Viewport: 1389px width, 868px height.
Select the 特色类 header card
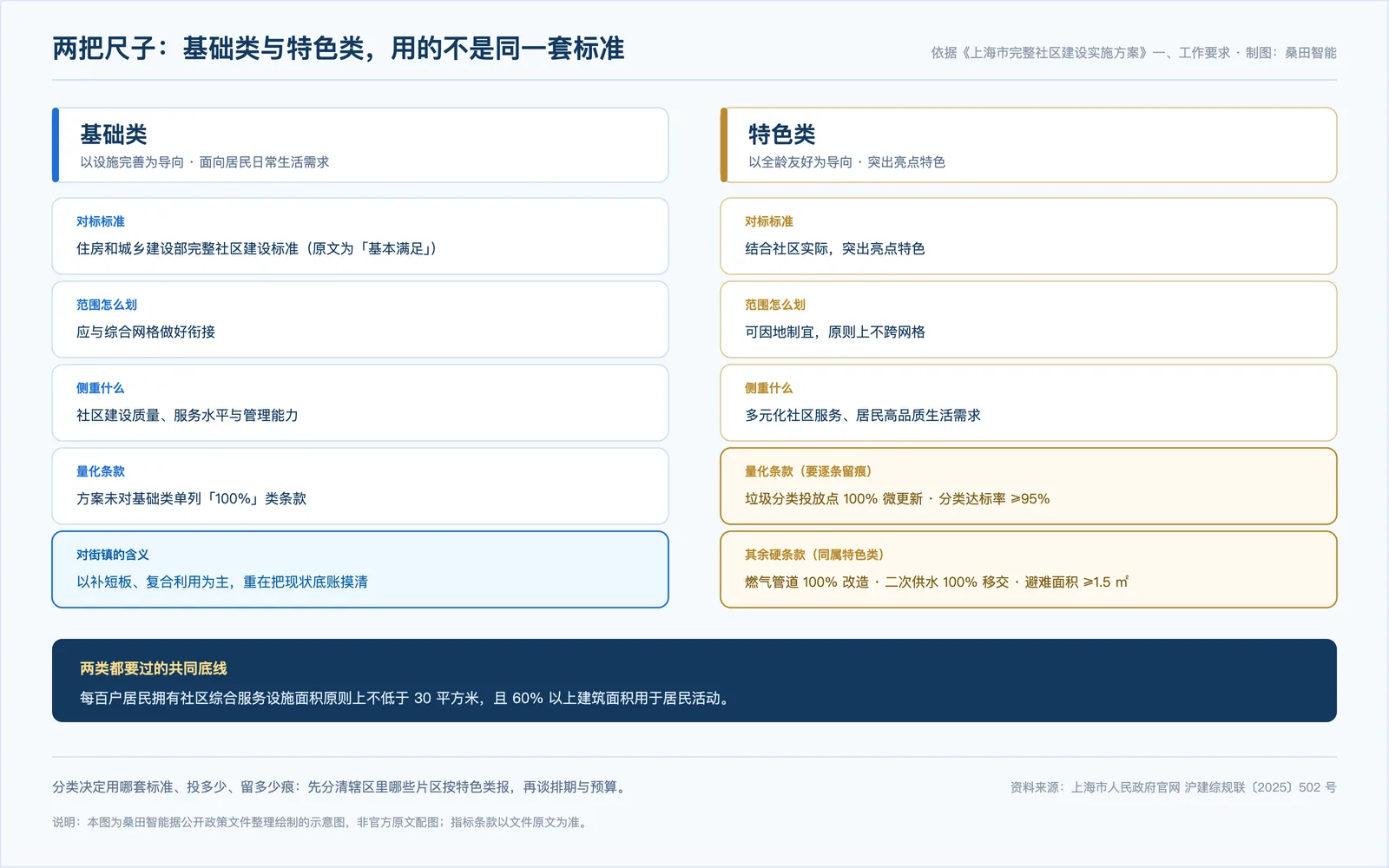click(x=1029, y=145)
